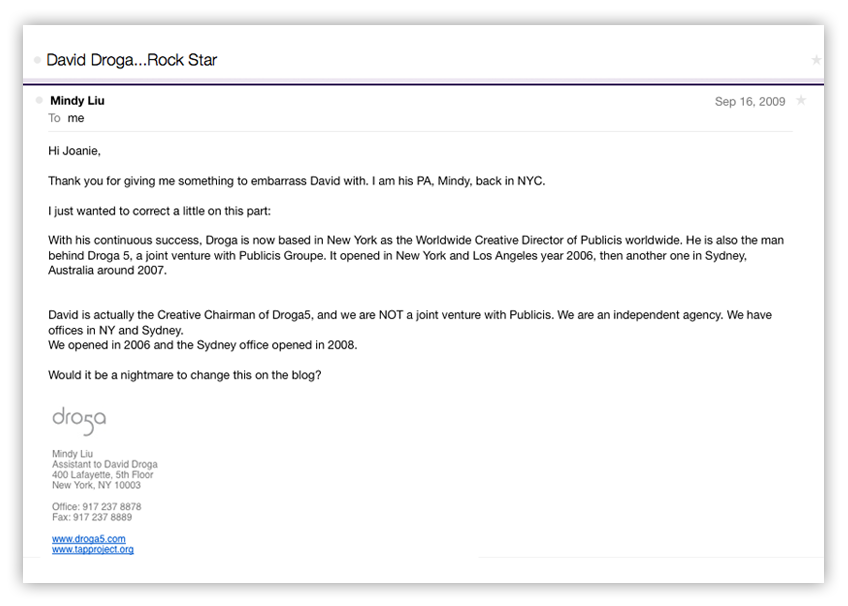Image resolution: width=848 pixels, height=606 pixels.
Task: Click the email subject title text
Action: pos(131,60)
